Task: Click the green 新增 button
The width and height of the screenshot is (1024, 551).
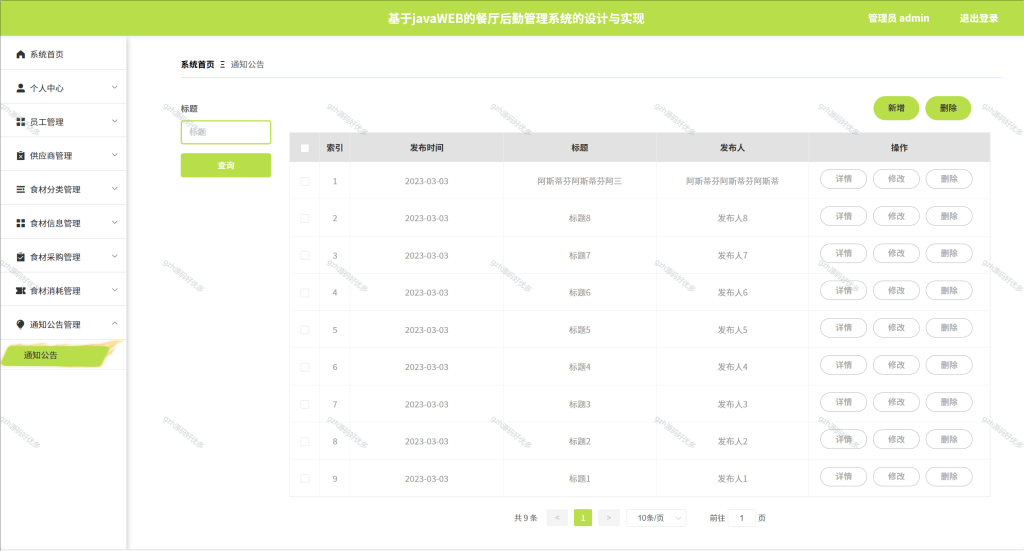Action: point(896,108)
